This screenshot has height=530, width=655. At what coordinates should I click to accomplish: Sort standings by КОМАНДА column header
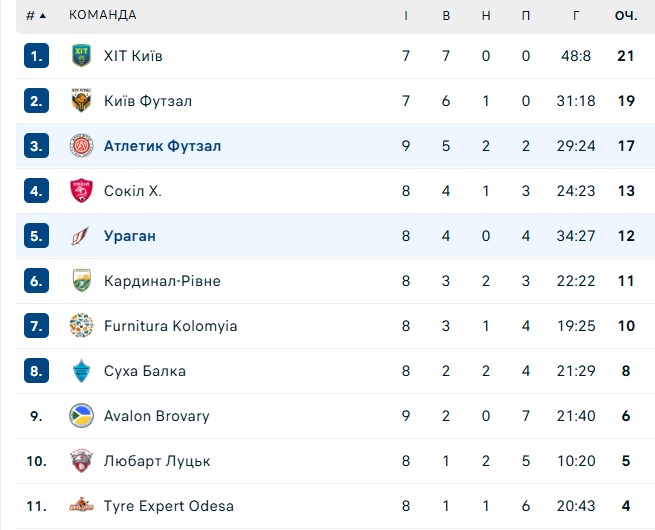[x=102, y=15]
